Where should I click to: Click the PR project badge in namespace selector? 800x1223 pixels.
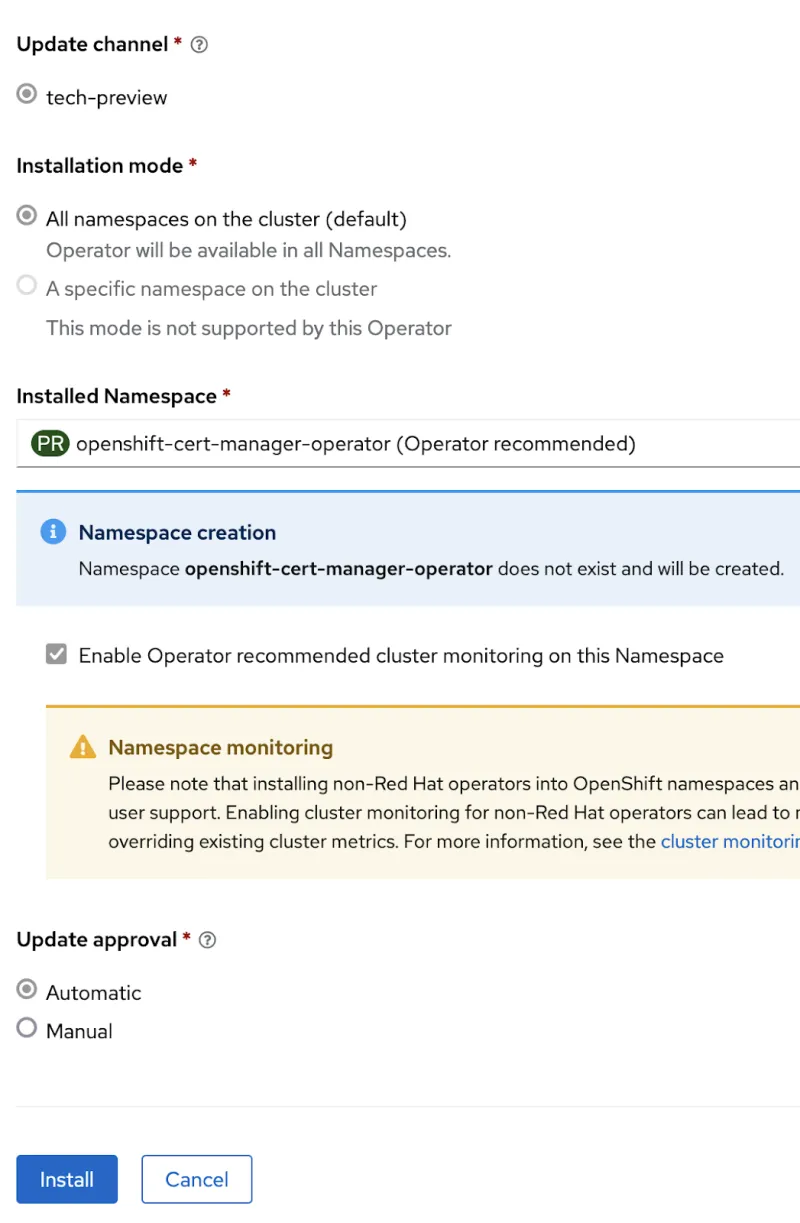coord(49,443)
